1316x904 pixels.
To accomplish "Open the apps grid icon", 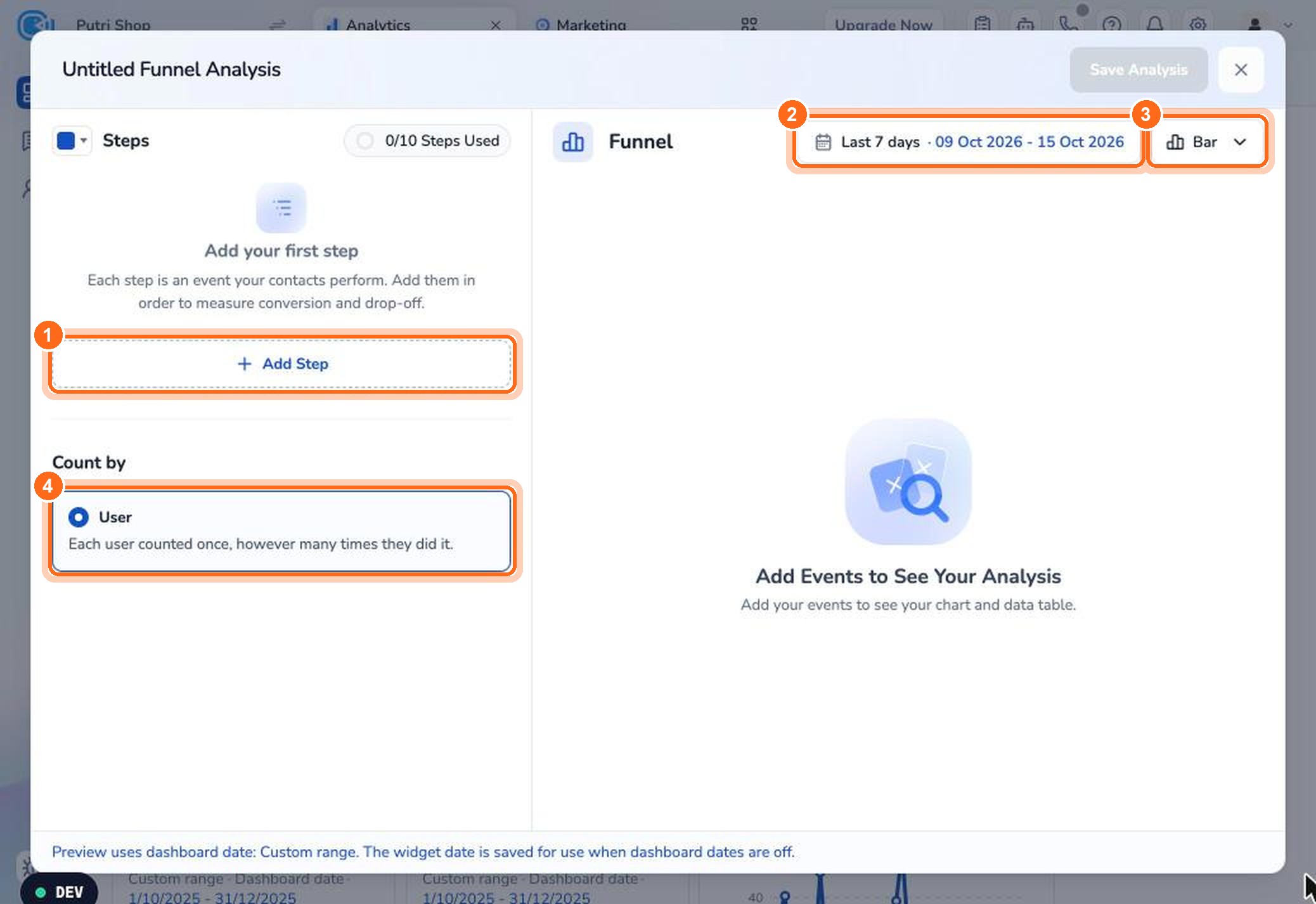I will point(749,25).
